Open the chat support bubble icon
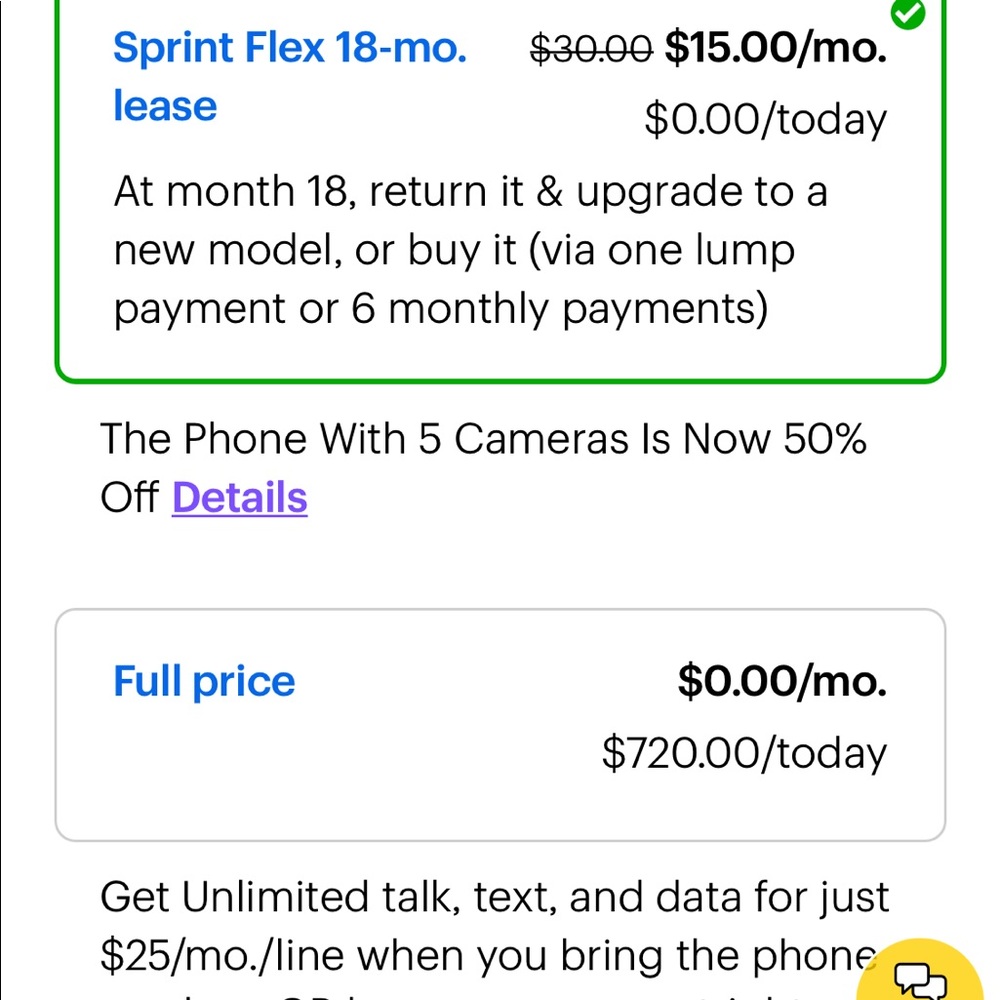The image size is (1000, 1000). click(922, 980)
